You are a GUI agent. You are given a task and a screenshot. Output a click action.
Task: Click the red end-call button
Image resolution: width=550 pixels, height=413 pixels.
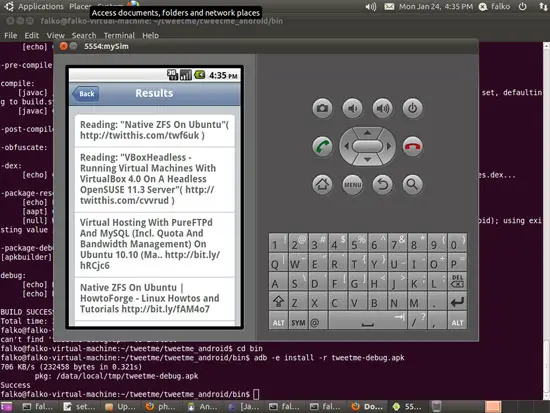pyautogui.click(x=412, y=146)
